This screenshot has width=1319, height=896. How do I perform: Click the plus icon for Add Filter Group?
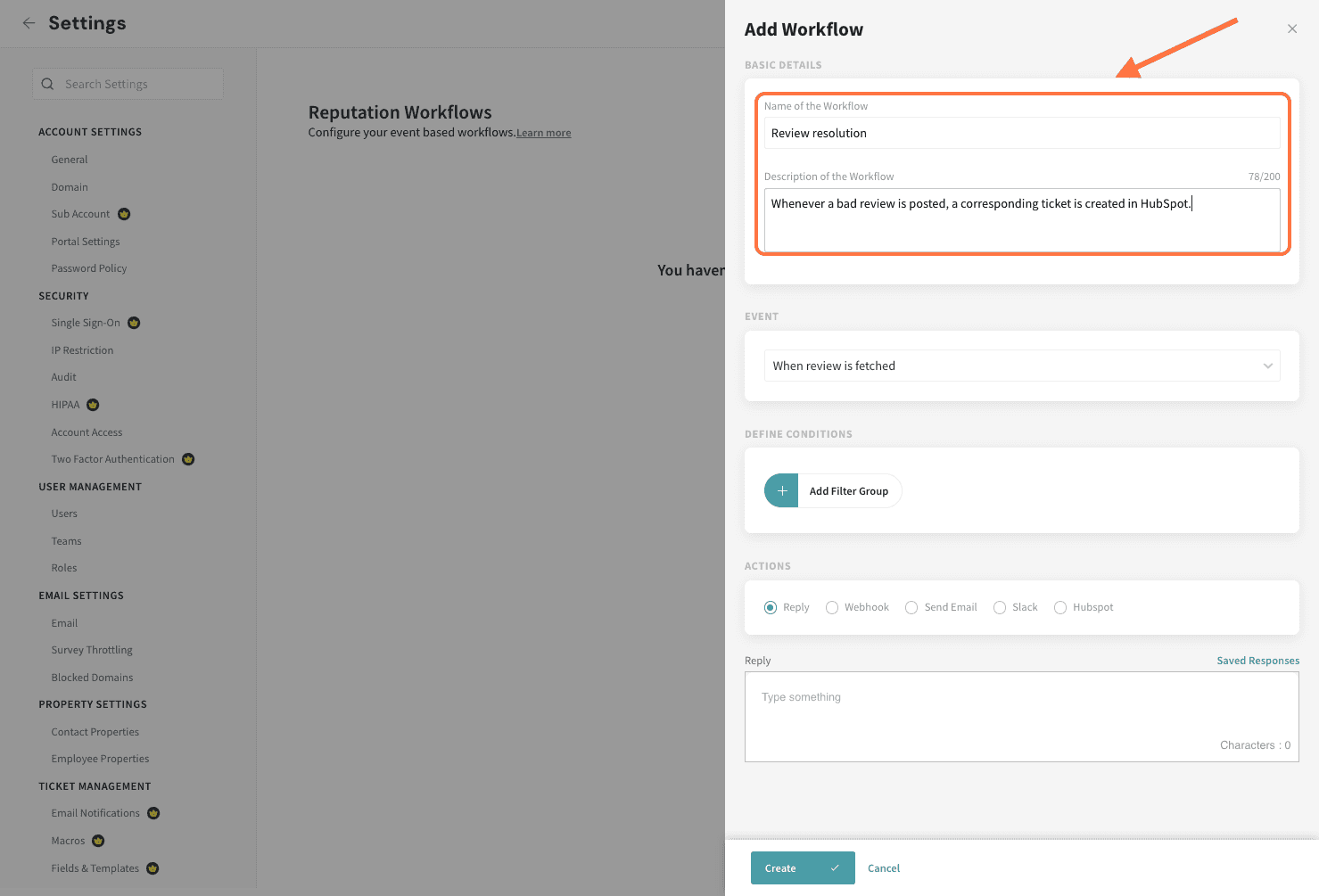click(x=781, y=491)
